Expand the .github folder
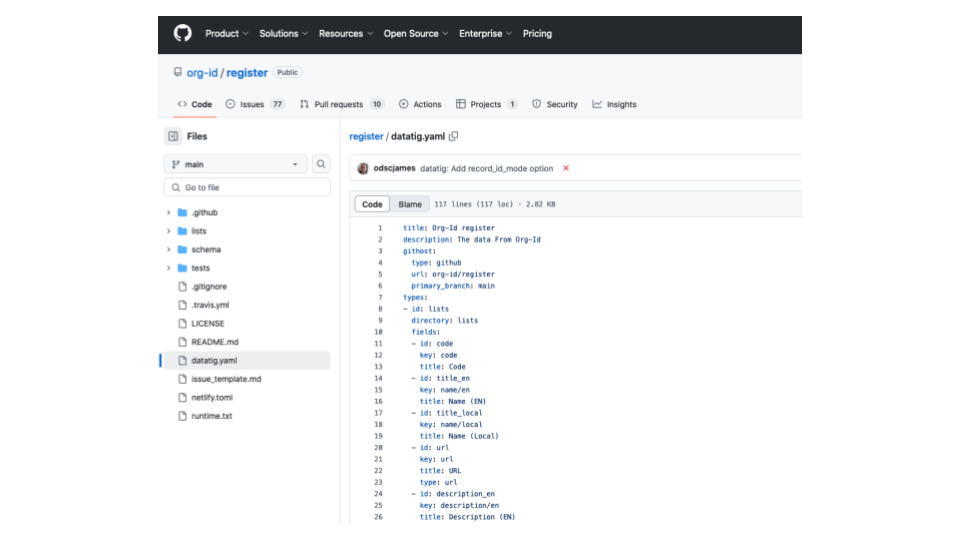Screen dimensions: 960x540 click(x=168, y=212)
